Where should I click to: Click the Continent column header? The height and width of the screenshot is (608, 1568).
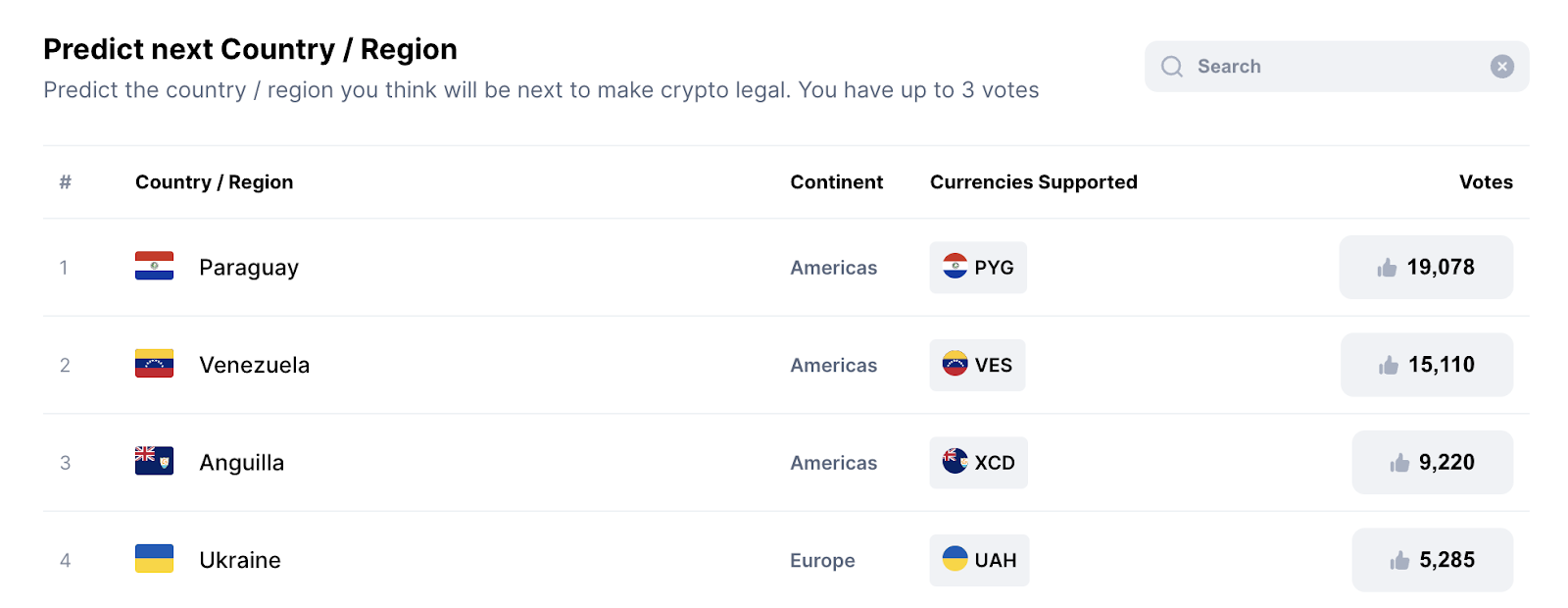pos(836,182)
